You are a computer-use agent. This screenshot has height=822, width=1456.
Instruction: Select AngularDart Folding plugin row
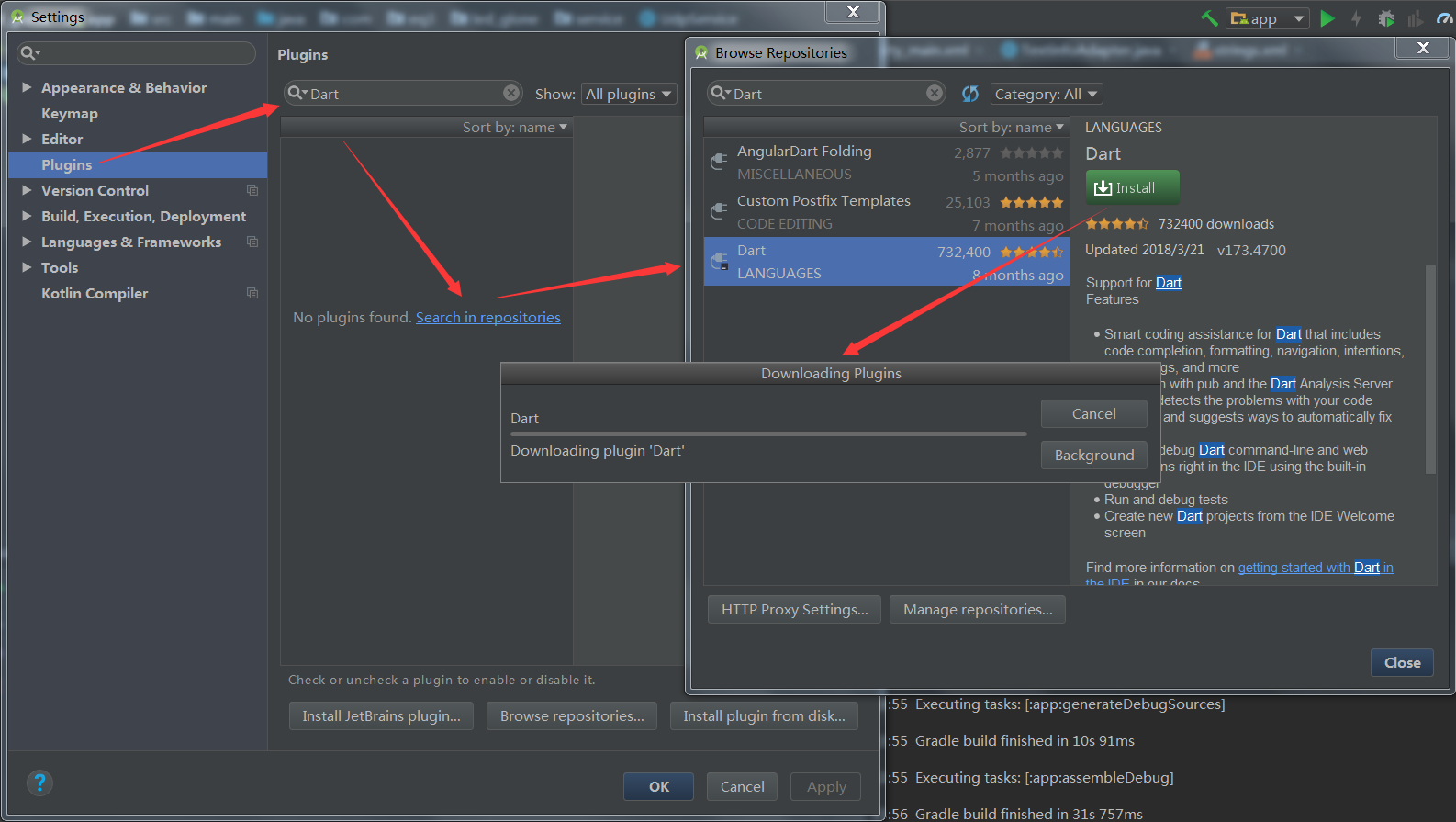coord(886,163)
